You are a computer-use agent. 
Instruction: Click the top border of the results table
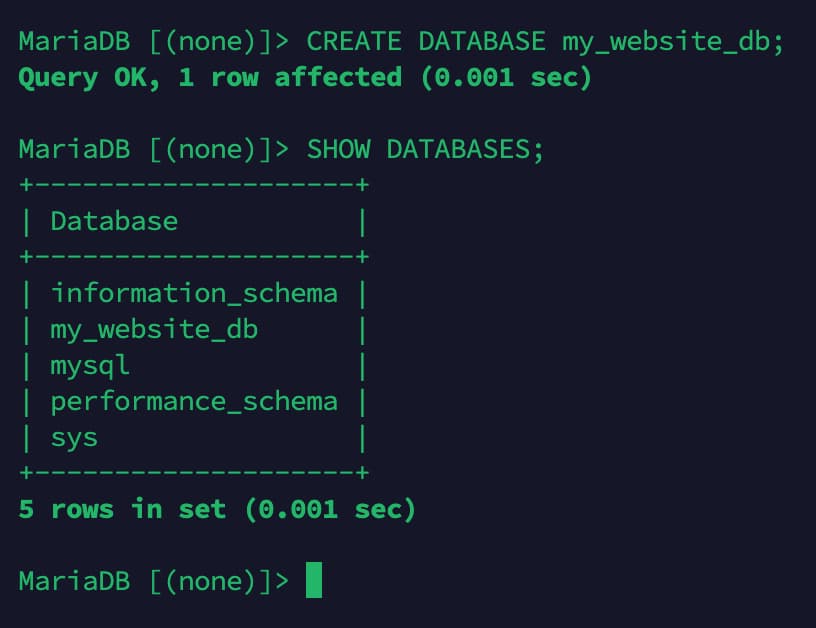194,185
